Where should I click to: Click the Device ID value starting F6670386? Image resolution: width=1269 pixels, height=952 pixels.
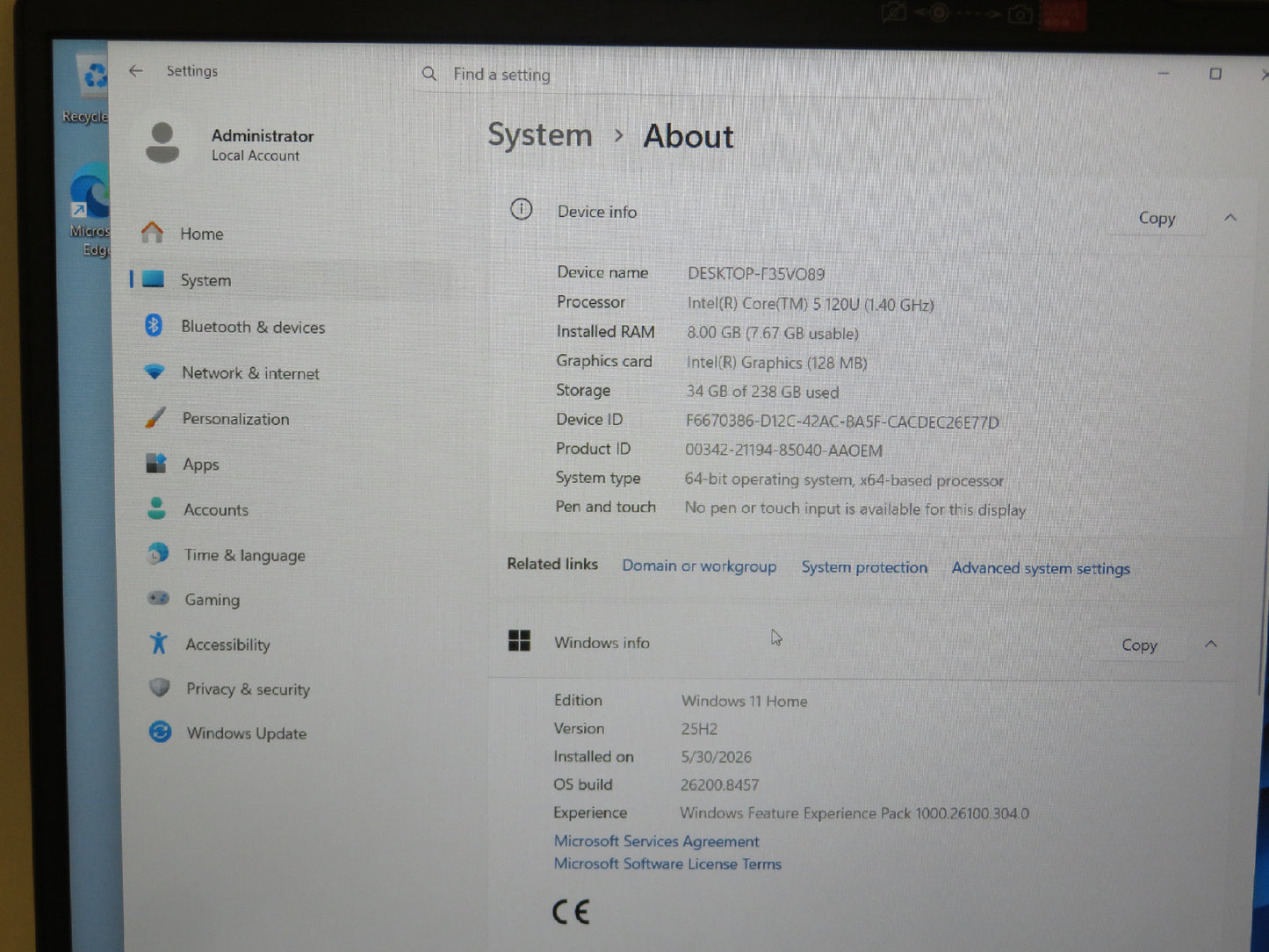click(842, 422)
